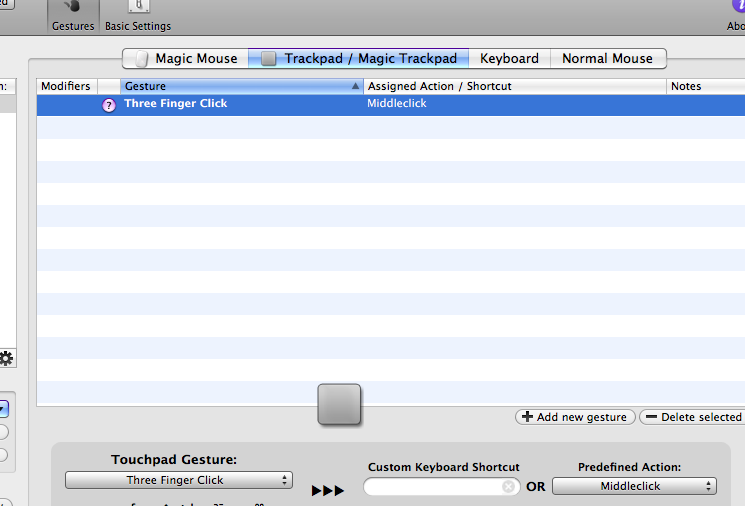
Task: Switch to the Keyboard tab
Action: [x=509, y=58]
